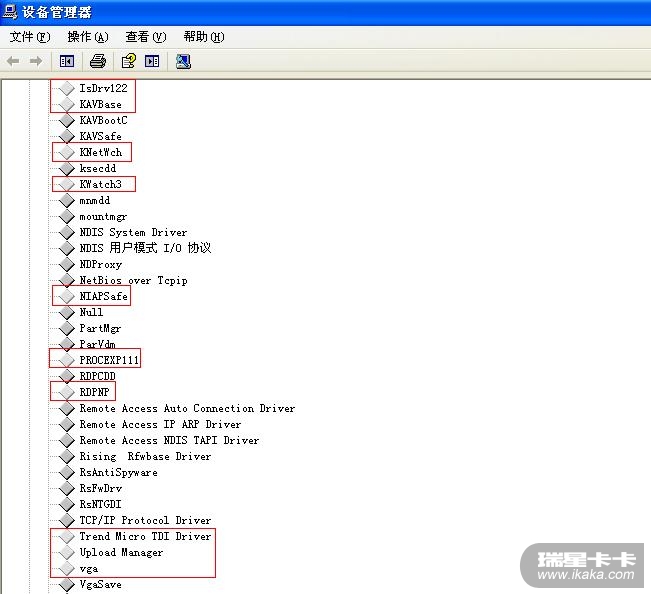Toggle the console tree pane icon
The height and width of the screenshot is (594, 651).
point(67,61)
